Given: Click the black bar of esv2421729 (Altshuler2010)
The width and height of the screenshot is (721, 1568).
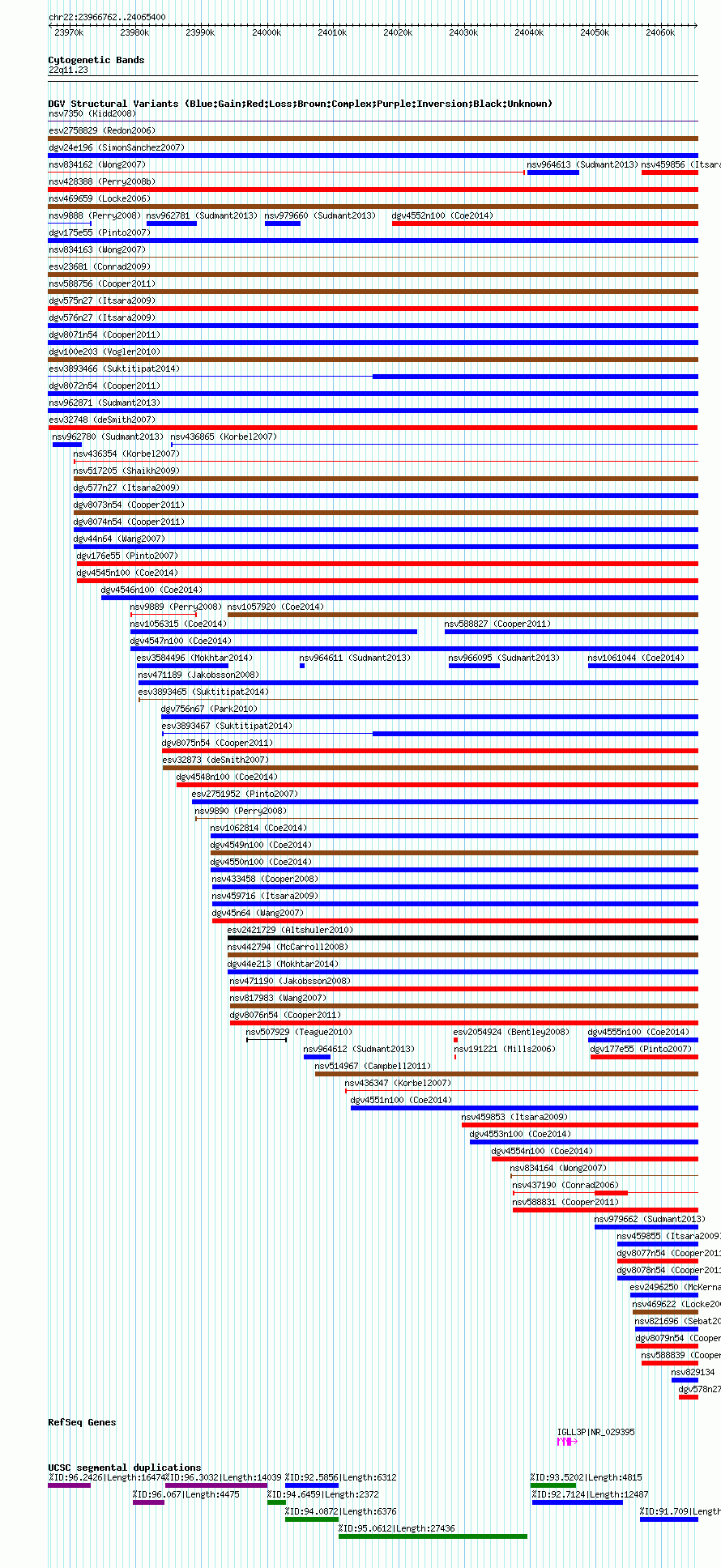Looking at the screenshot, I should pyautogui.click(x=463, y=938).
